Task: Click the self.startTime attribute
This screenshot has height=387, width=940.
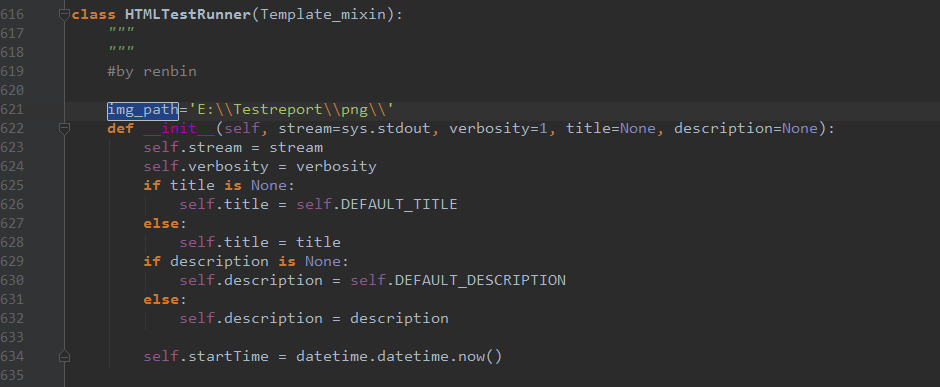Action: coord(206,357)
